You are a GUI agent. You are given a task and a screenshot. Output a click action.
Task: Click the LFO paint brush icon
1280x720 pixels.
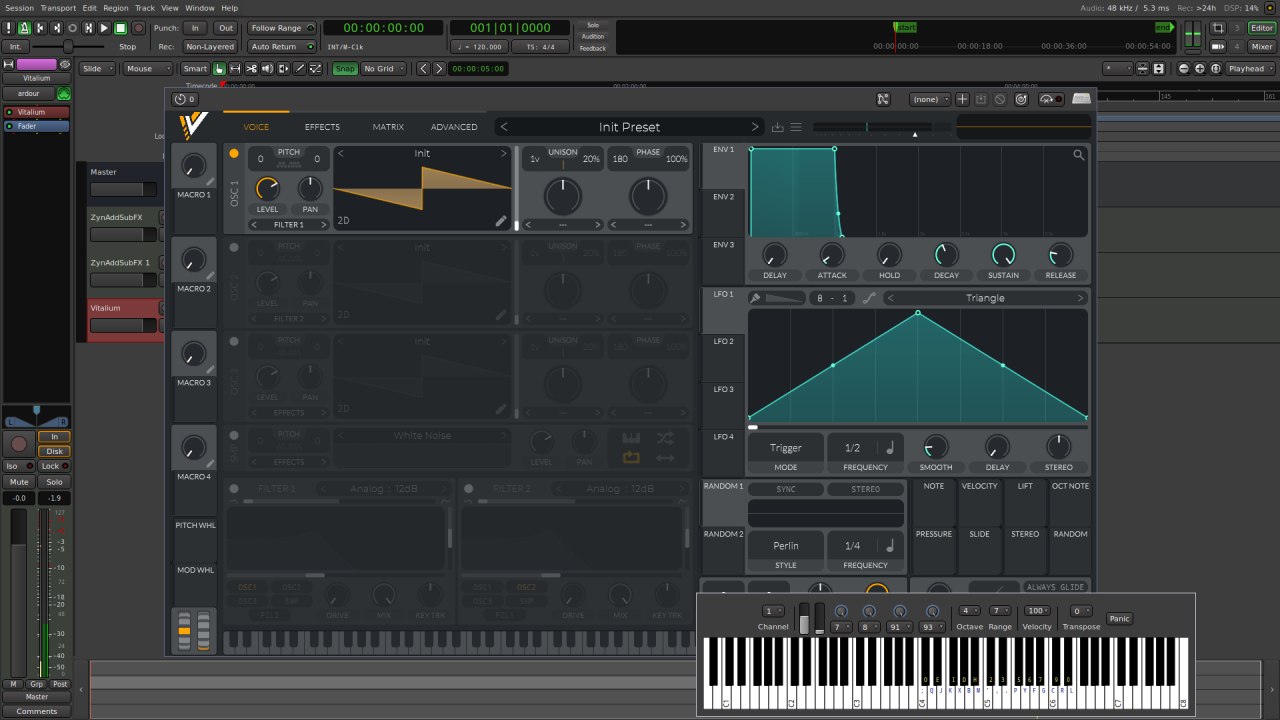tap(756, 298)
